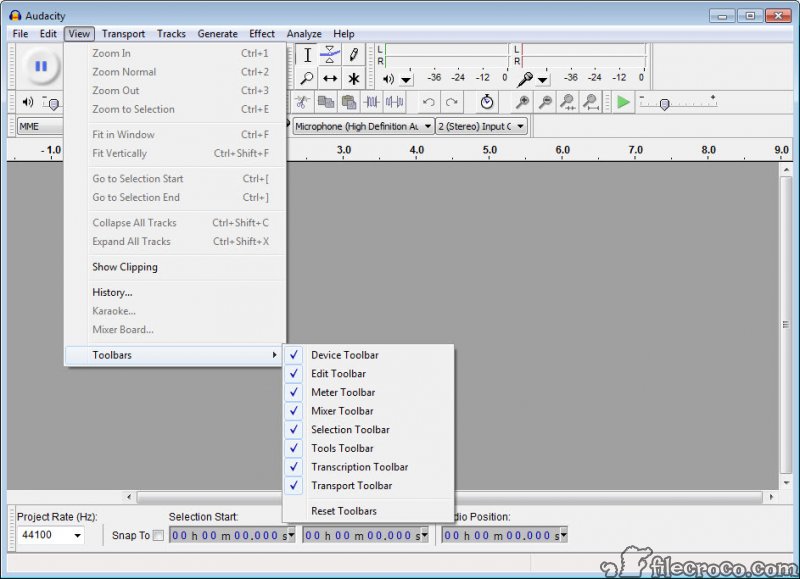Open the Effect menu
The width and height of the screenshot is (800, 579).
click(262, 34)
